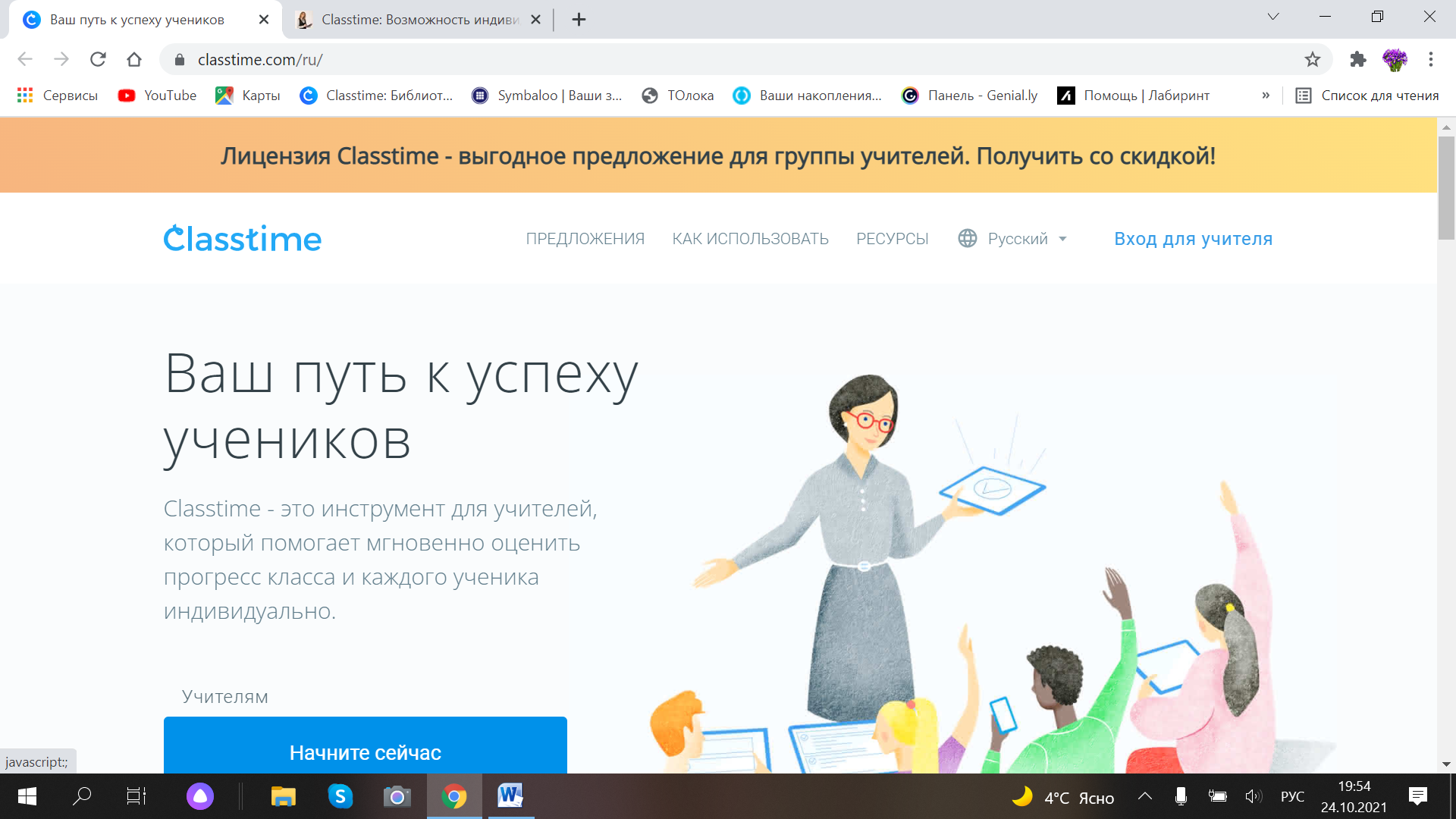Click the Classtime logo

click(x=243, y=238)
